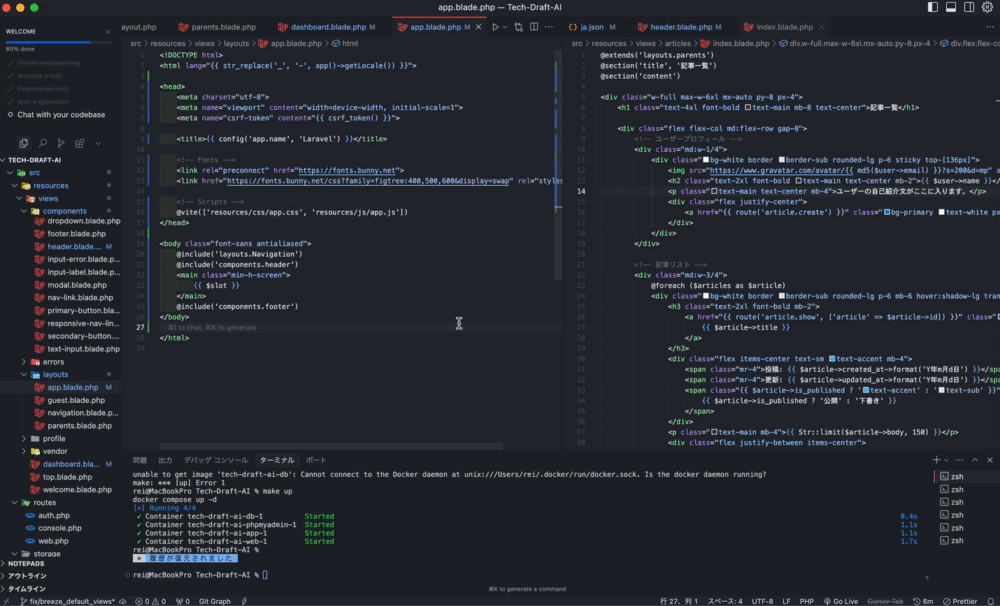The height and width of the screenshot is (606, 1000).
Task: Click gravatar URL link in index.blade.php
Action: click(x=781, y=170)
